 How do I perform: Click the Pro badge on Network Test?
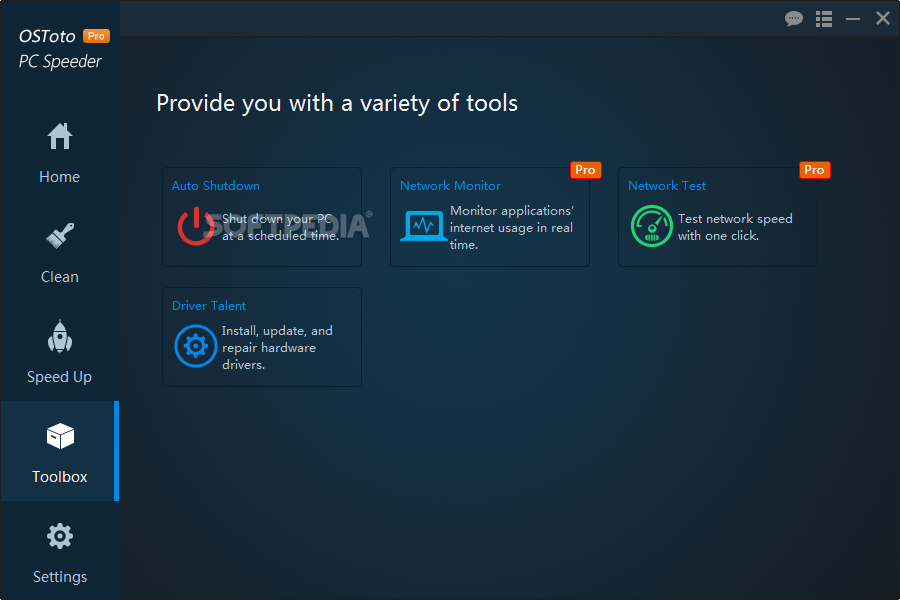point(814,170)
